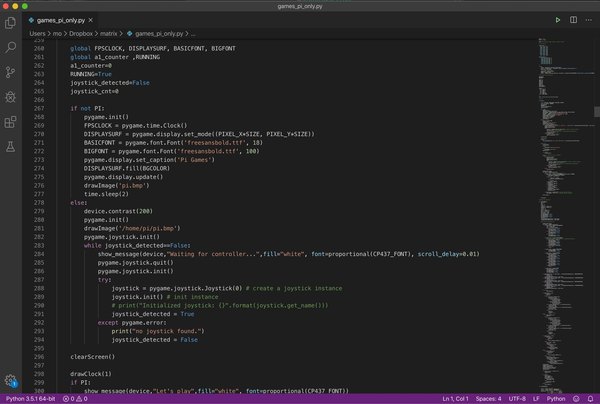600x404 pixels.
Task: Change encoding via UTF-8 status item
Action: pyautogui.click(x=517, y=399)
